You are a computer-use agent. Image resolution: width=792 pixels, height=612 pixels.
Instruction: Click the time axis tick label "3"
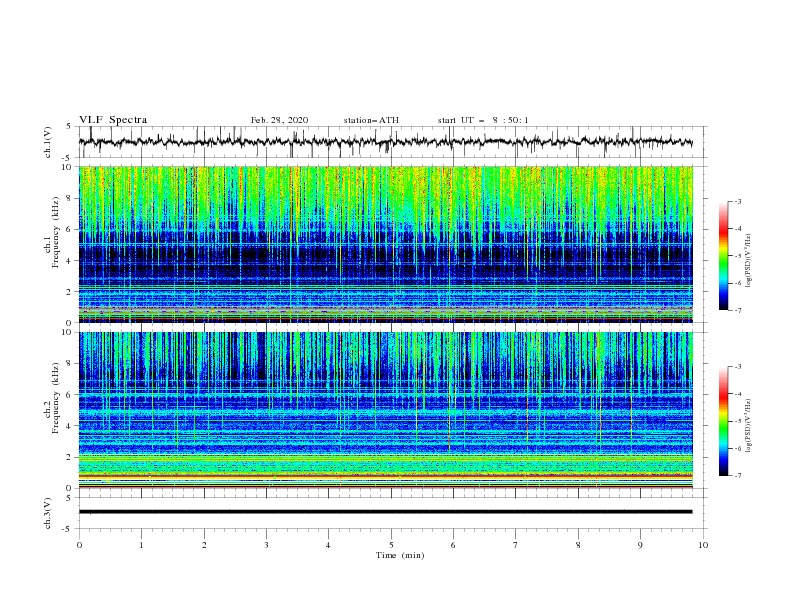click(266, 545)
